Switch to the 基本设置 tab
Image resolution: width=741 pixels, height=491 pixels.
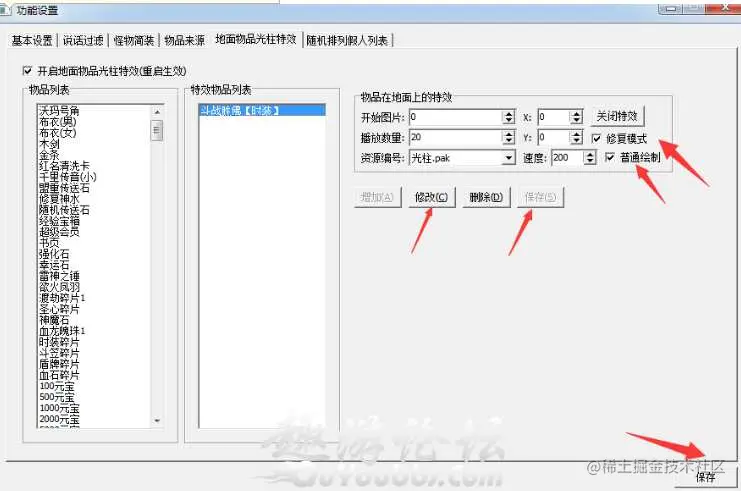[32, 41]
